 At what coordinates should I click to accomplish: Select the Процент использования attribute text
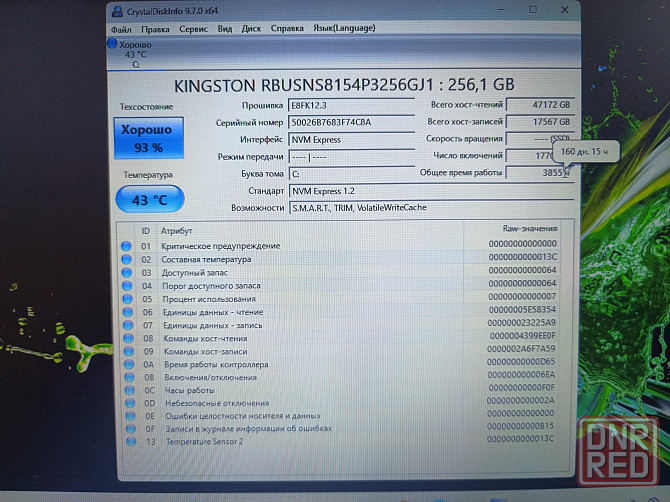[x=209, y=299]
